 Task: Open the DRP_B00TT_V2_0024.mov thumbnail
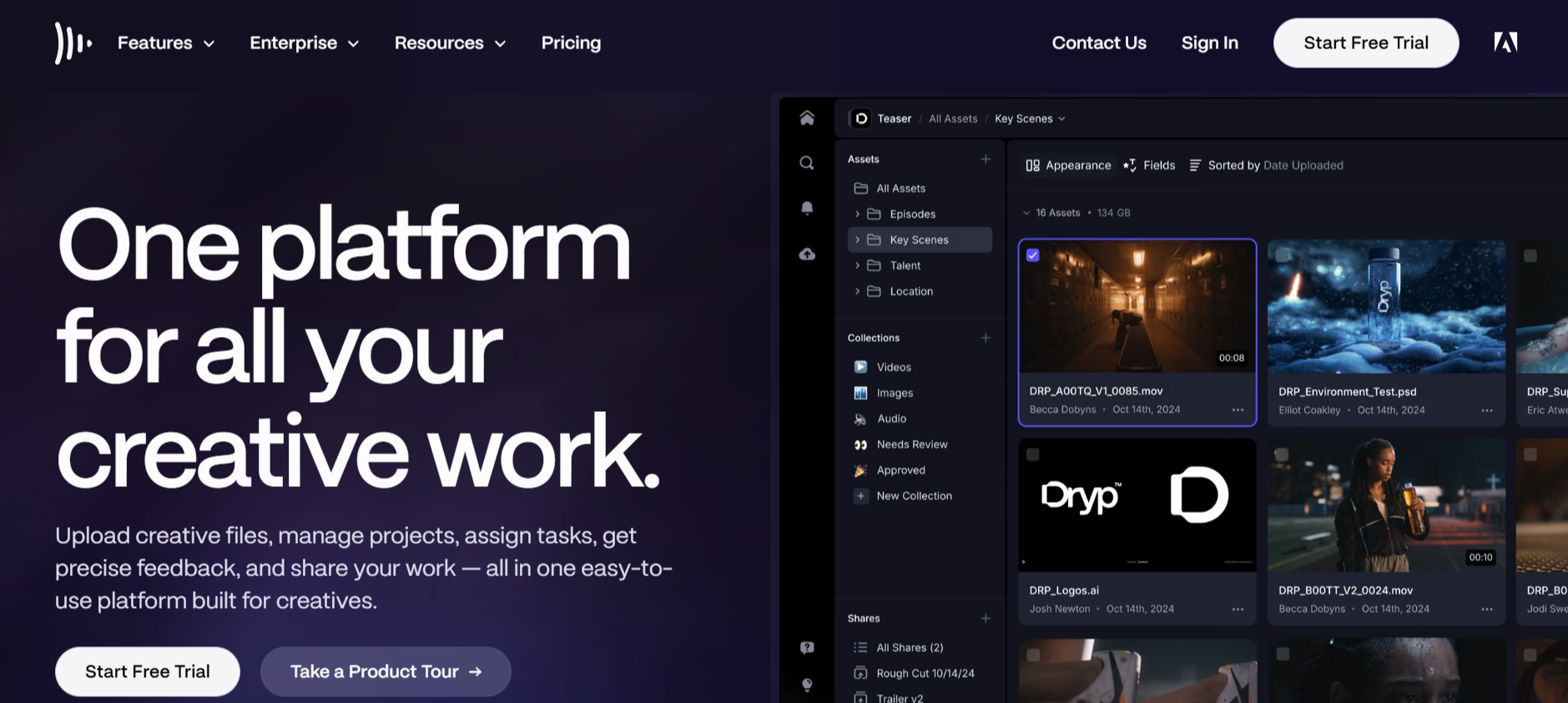(x=1386, y=505)
